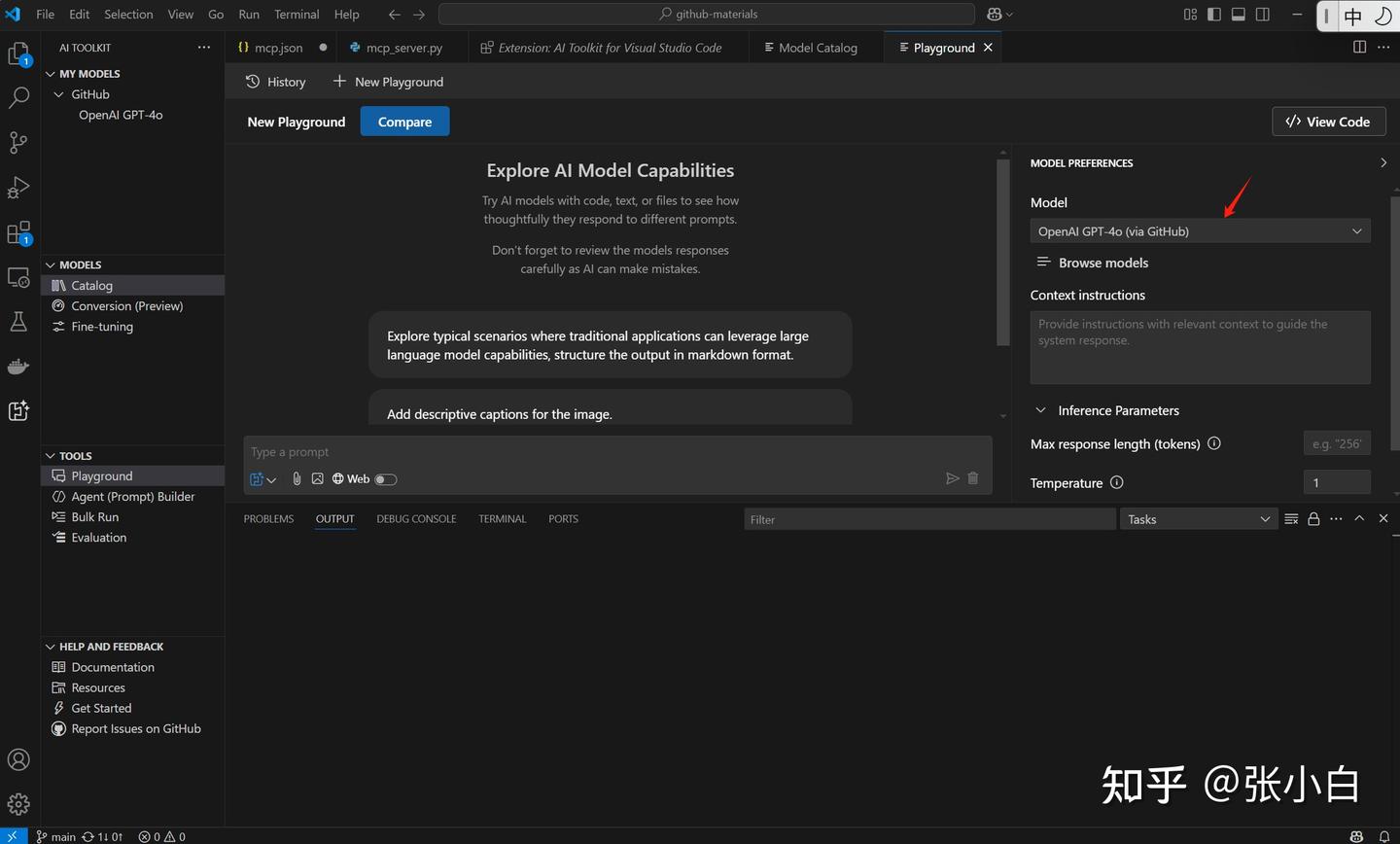The height and width of the screenshot is (844, 1400).
Task: Open the Manage gear menu
Action: (18, 804)
